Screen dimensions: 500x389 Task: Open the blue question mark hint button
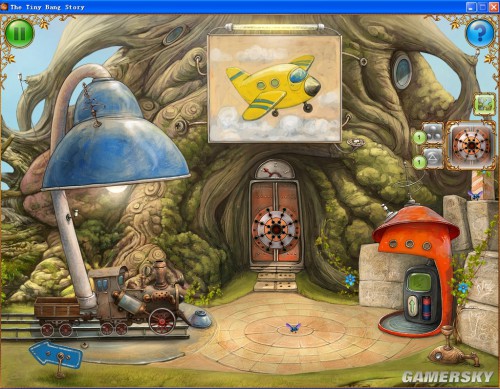click(x=480, y=33)
